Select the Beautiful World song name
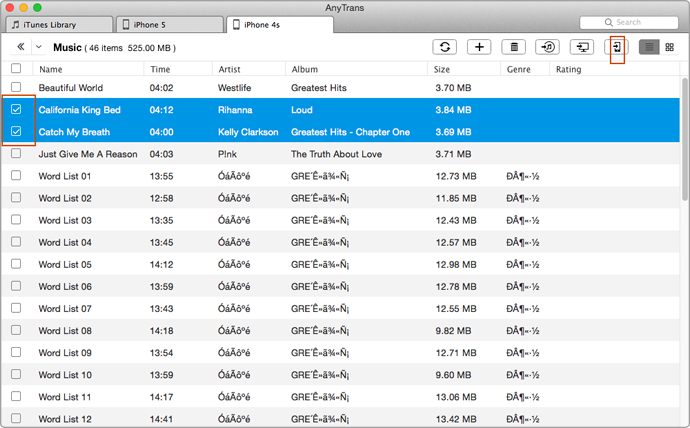 click(71, 88)
